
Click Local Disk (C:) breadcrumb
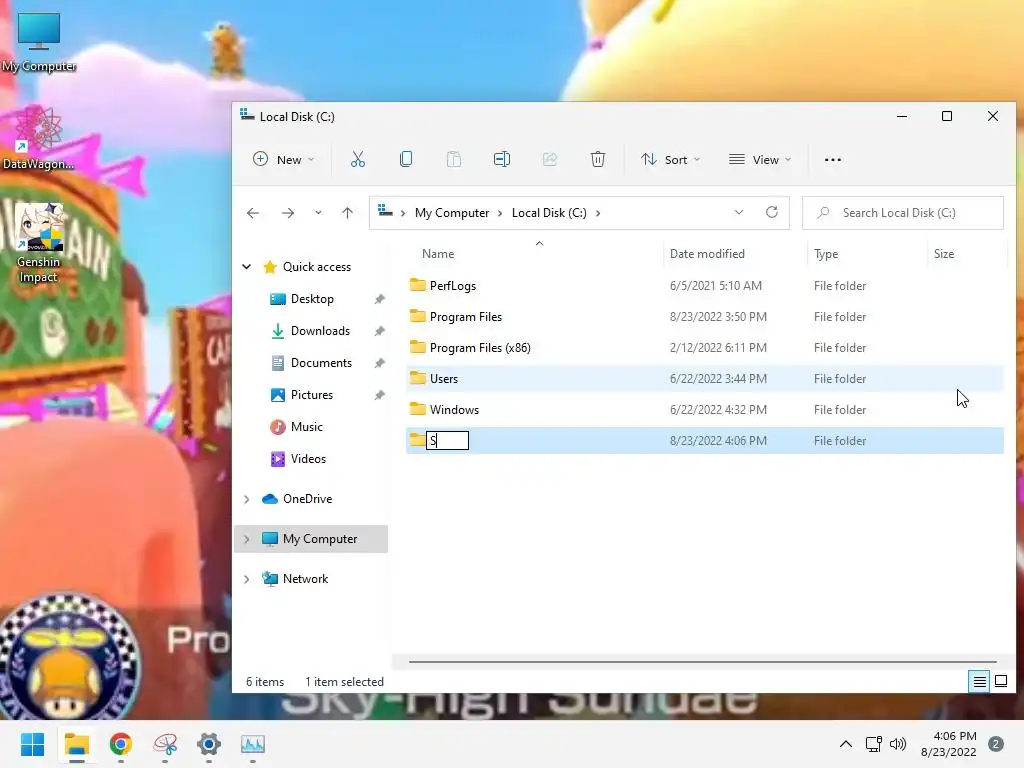pyautogui.click(x=549, y=213)
